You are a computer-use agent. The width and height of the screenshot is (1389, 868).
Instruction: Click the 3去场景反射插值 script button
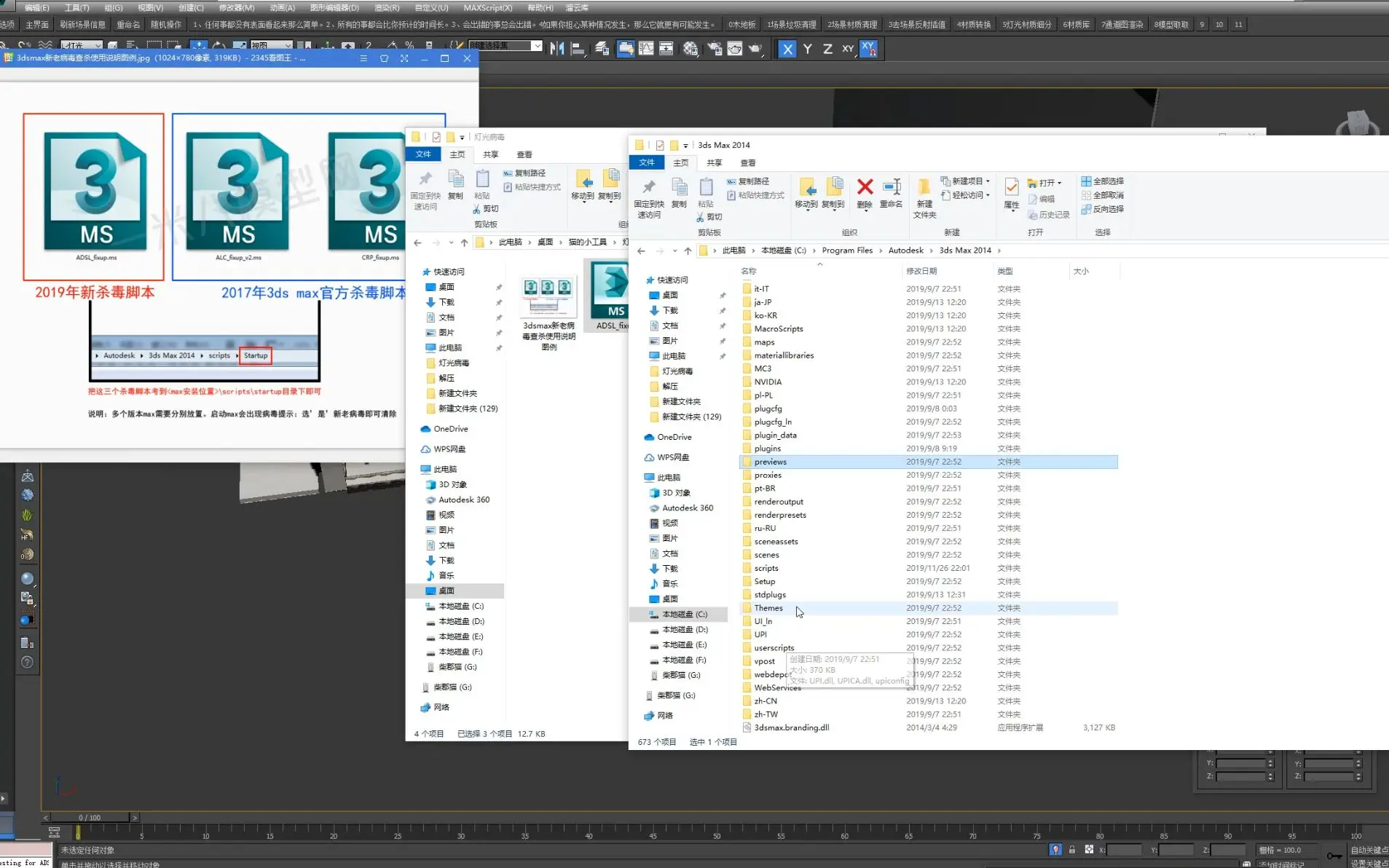coord(916,25)
